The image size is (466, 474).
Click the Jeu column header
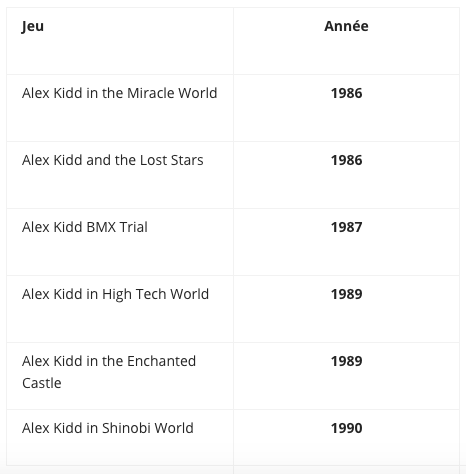33,26
